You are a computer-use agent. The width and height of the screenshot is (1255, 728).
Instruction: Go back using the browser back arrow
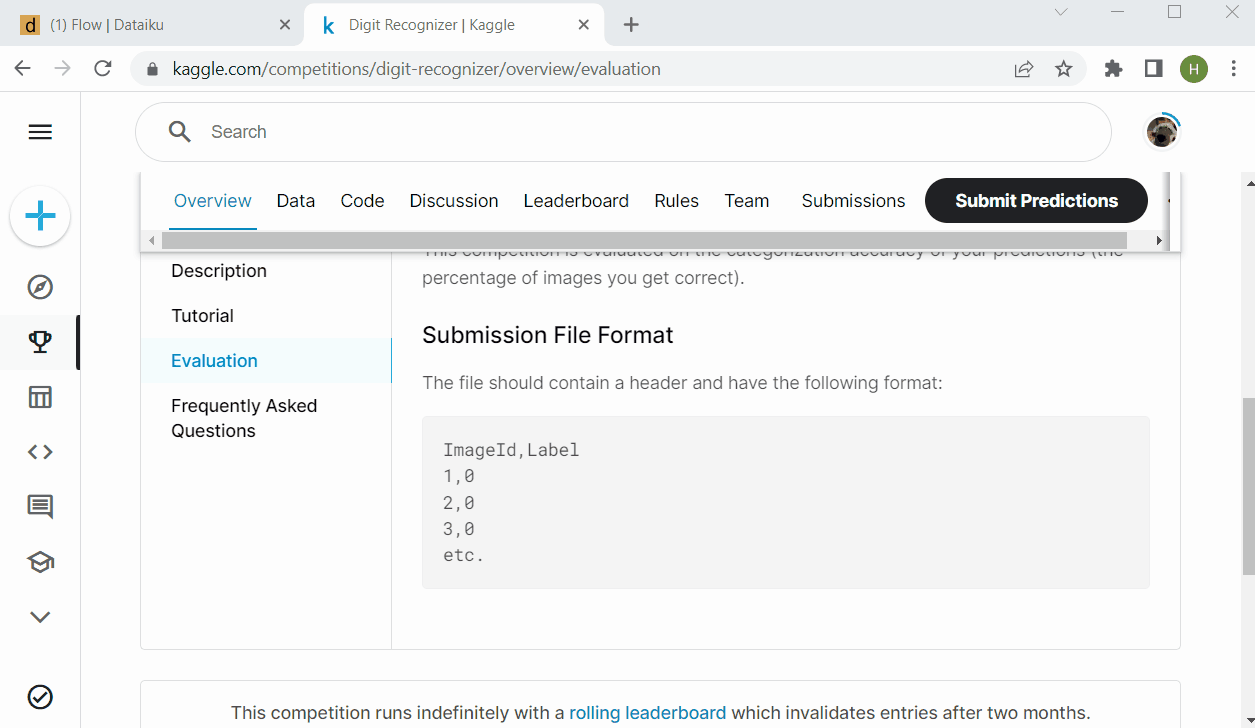pos(23,69)
